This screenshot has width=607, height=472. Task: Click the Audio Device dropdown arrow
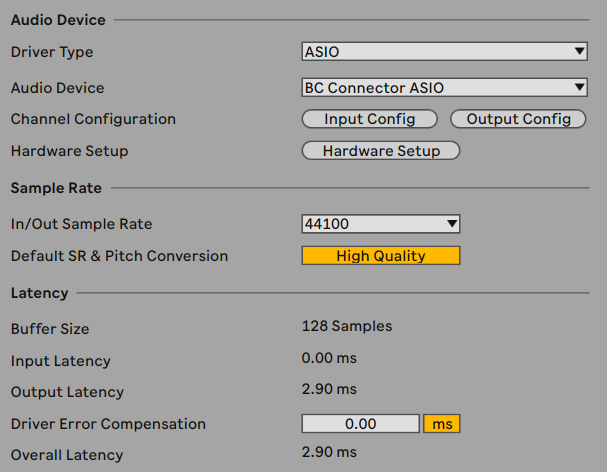click(579, 87)
